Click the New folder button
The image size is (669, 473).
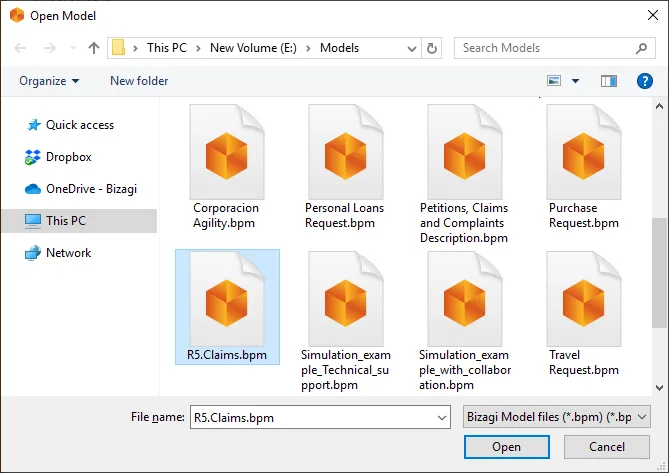(x=139, y=81)
